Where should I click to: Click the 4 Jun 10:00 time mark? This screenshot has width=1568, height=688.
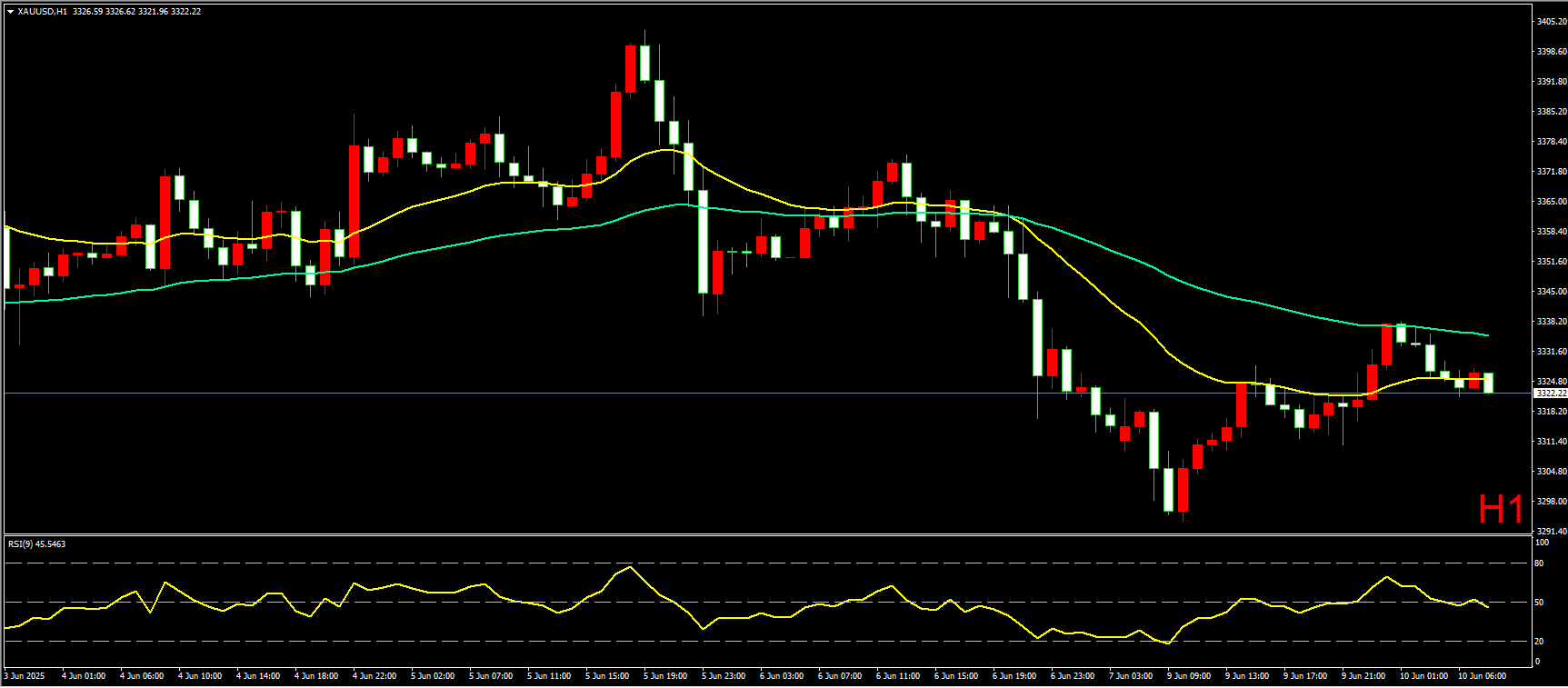[200, 676]
